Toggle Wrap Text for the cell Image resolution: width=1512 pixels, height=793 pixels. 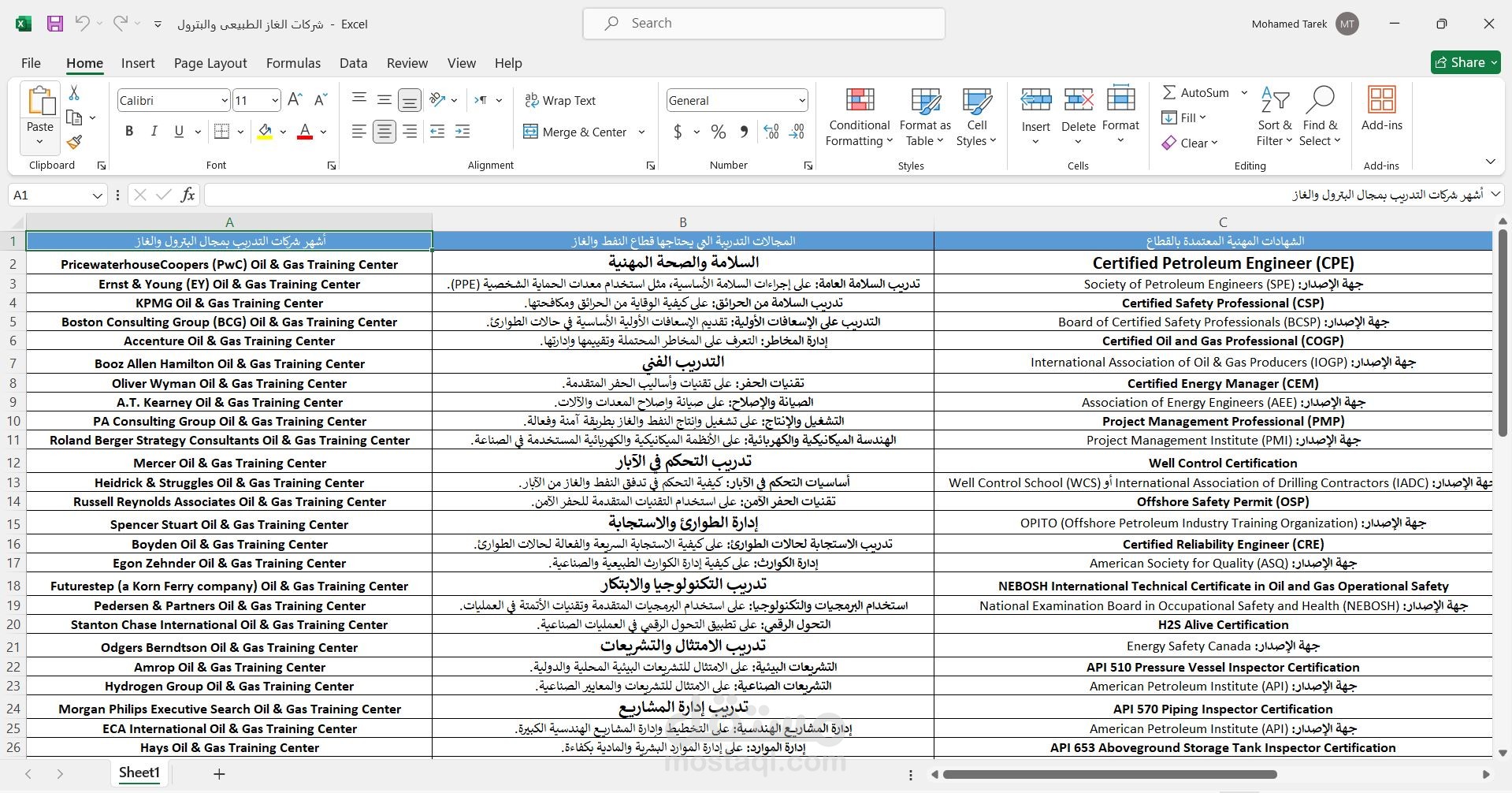pyautogui.click(x=560, y=100)
